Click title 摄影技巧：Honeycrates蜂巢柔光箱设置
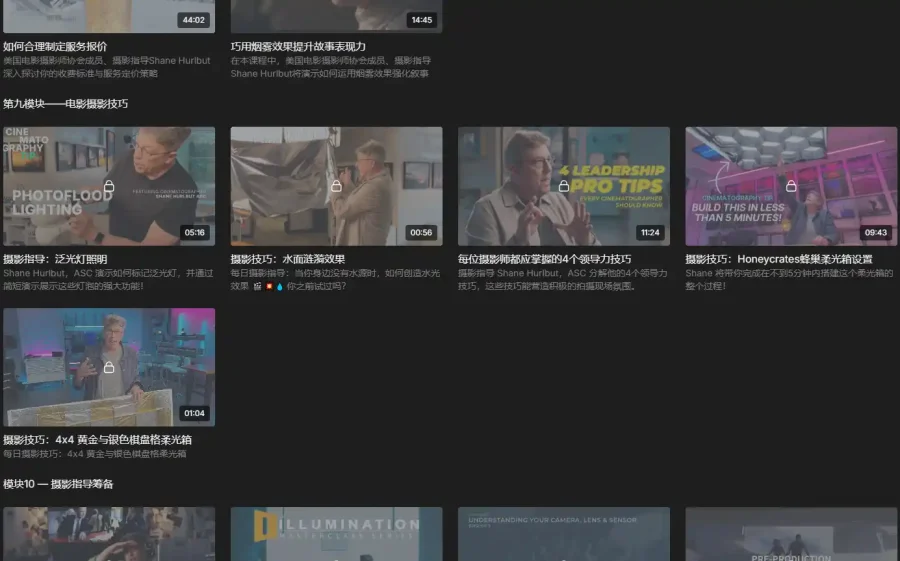This screenshot has width=900, height=561. [779, 259]
